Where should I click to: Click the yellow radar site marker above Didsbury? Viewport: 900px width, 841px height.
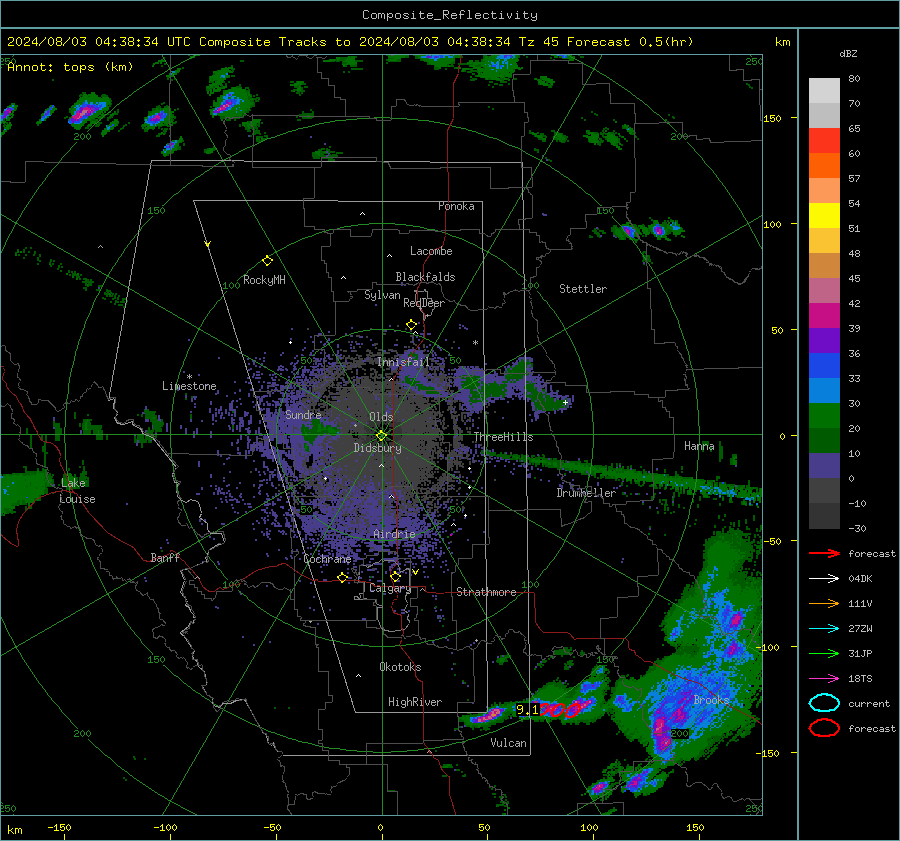(381, 436)
